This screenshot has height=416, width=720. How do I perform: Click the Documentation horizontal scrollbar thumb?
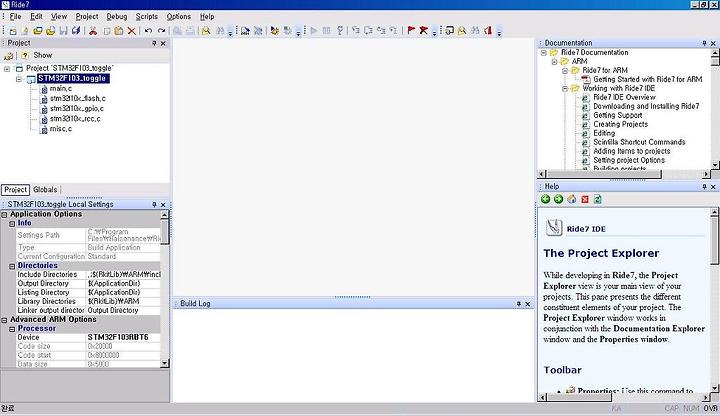(604, 174)
